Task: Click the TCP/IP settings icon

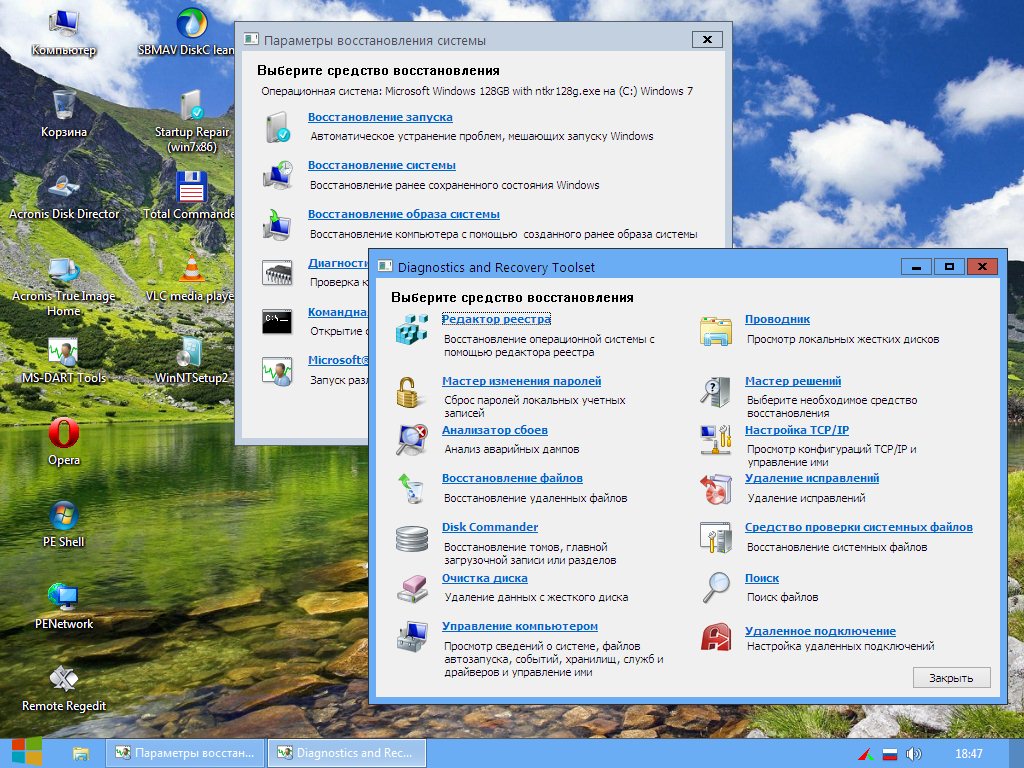Action: point(716,439)
